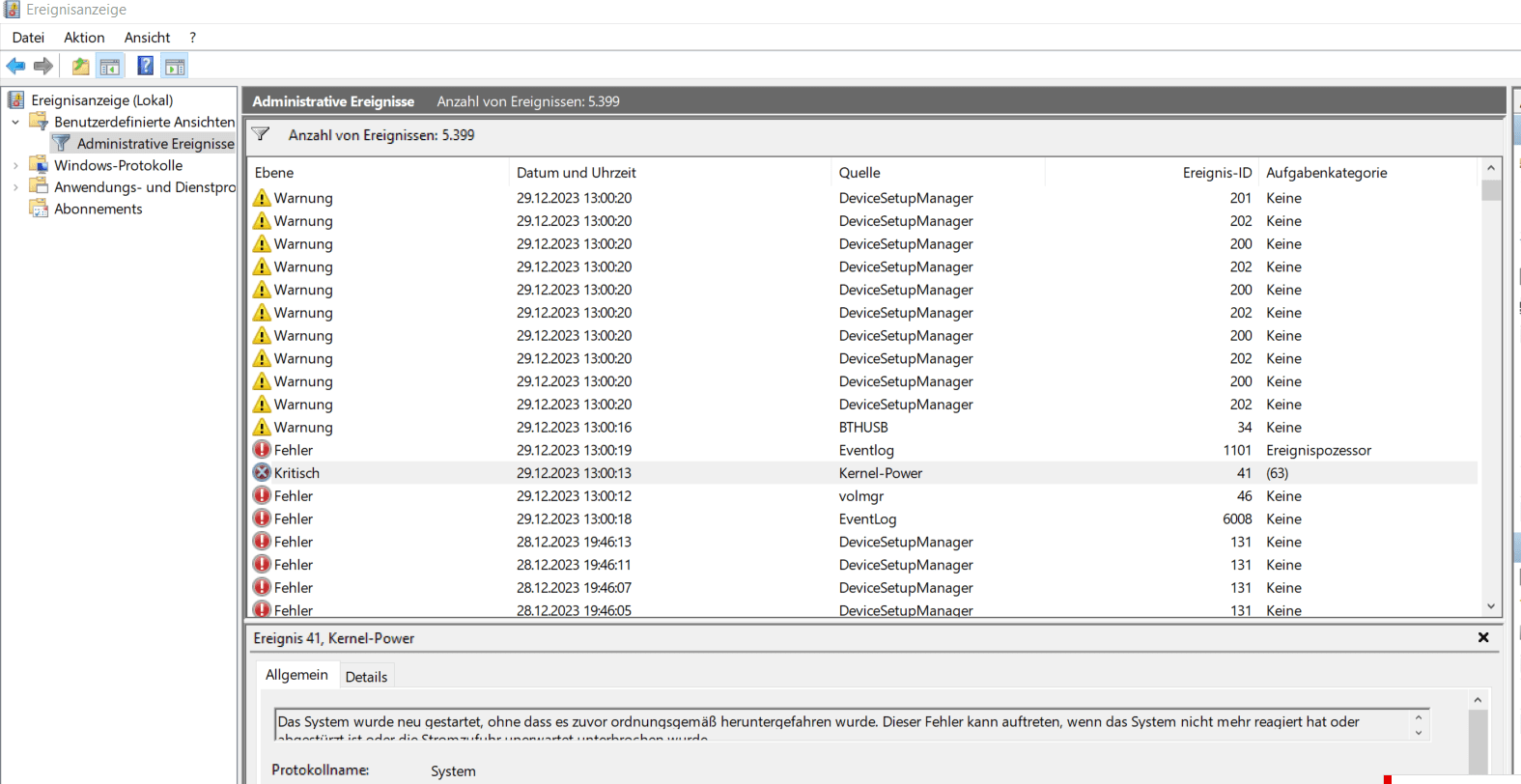Collapse Benutzerdefinierte Ansichten tree node
The image size is (1521, 784).
tap(15, 122)
